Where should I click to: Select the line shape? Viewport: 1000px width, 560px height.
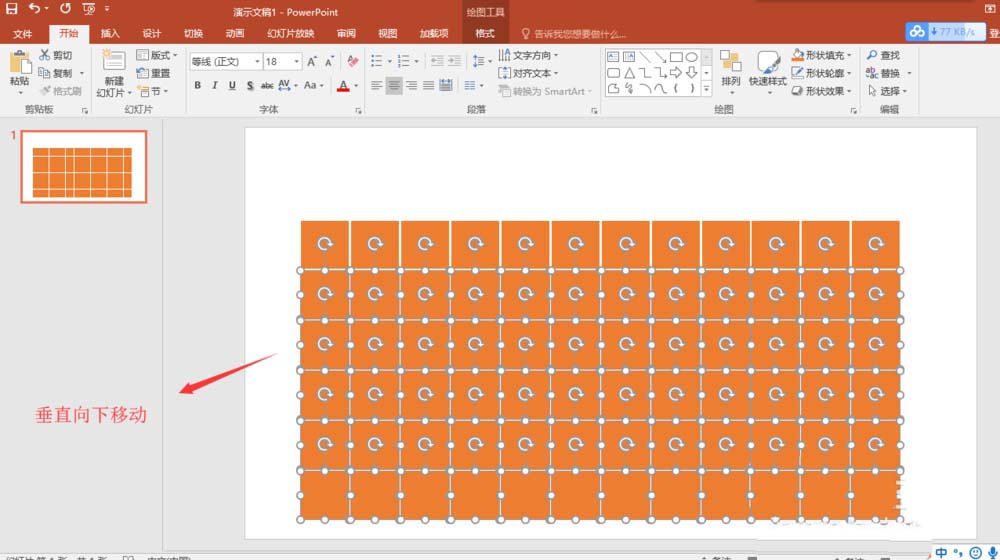point(645,57)
